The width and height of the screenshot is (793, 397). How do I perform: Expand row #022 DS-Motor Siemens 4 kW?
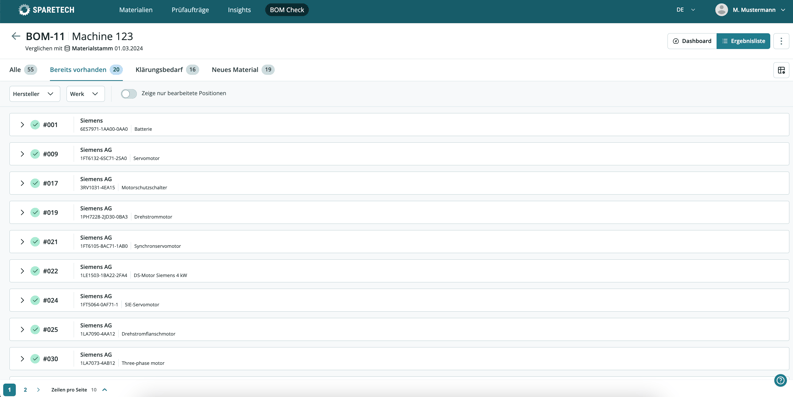click(x=22, y=271)
